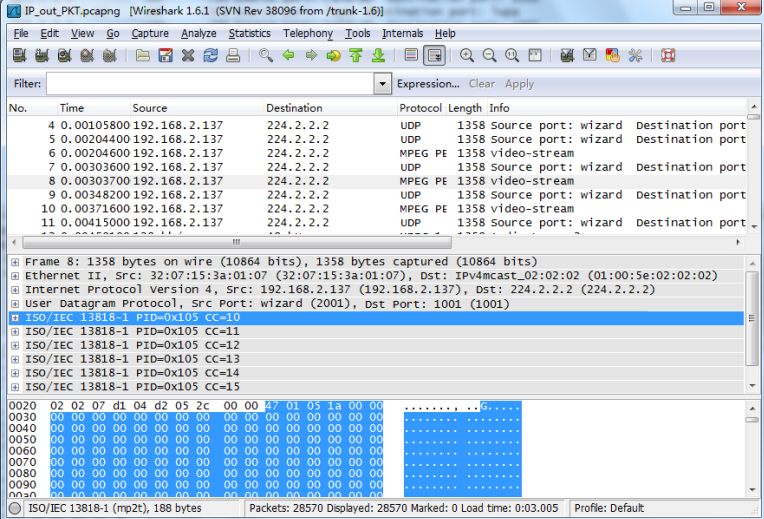Click the Find packet magnifier icon
The width and height of the screenshot is (764, 519).
[x=265, y=57]
